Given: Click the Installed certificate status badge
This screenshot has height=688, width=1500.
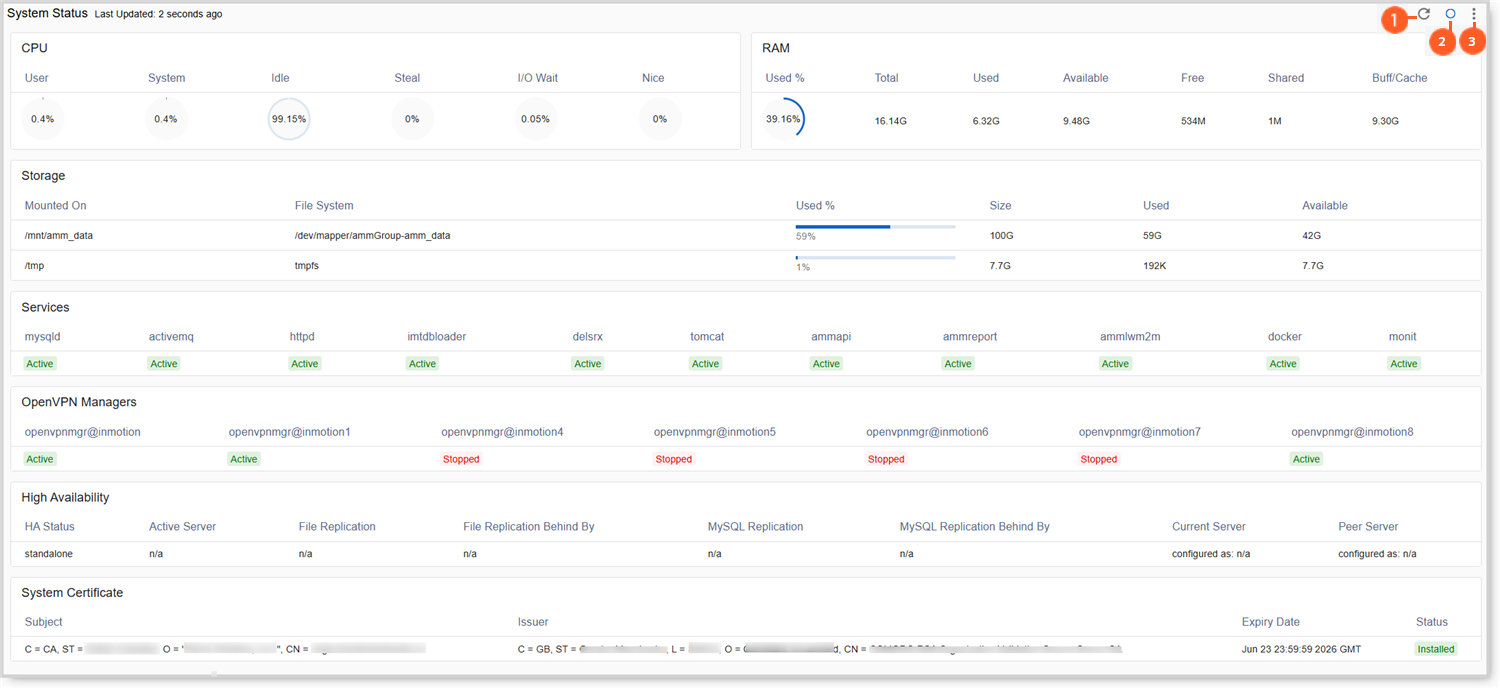Looking at the screenshot, I should [1435, 649].
